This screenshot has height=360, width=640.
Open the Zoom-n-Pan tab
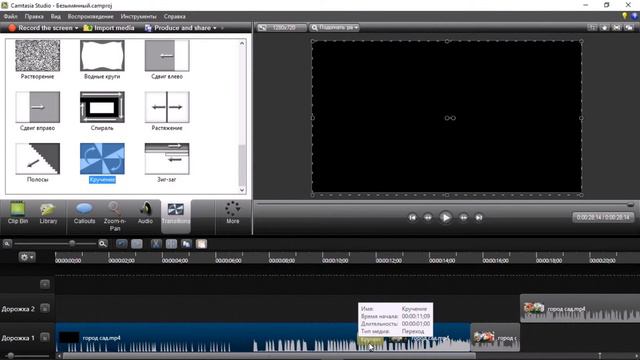tap(115, 216)
